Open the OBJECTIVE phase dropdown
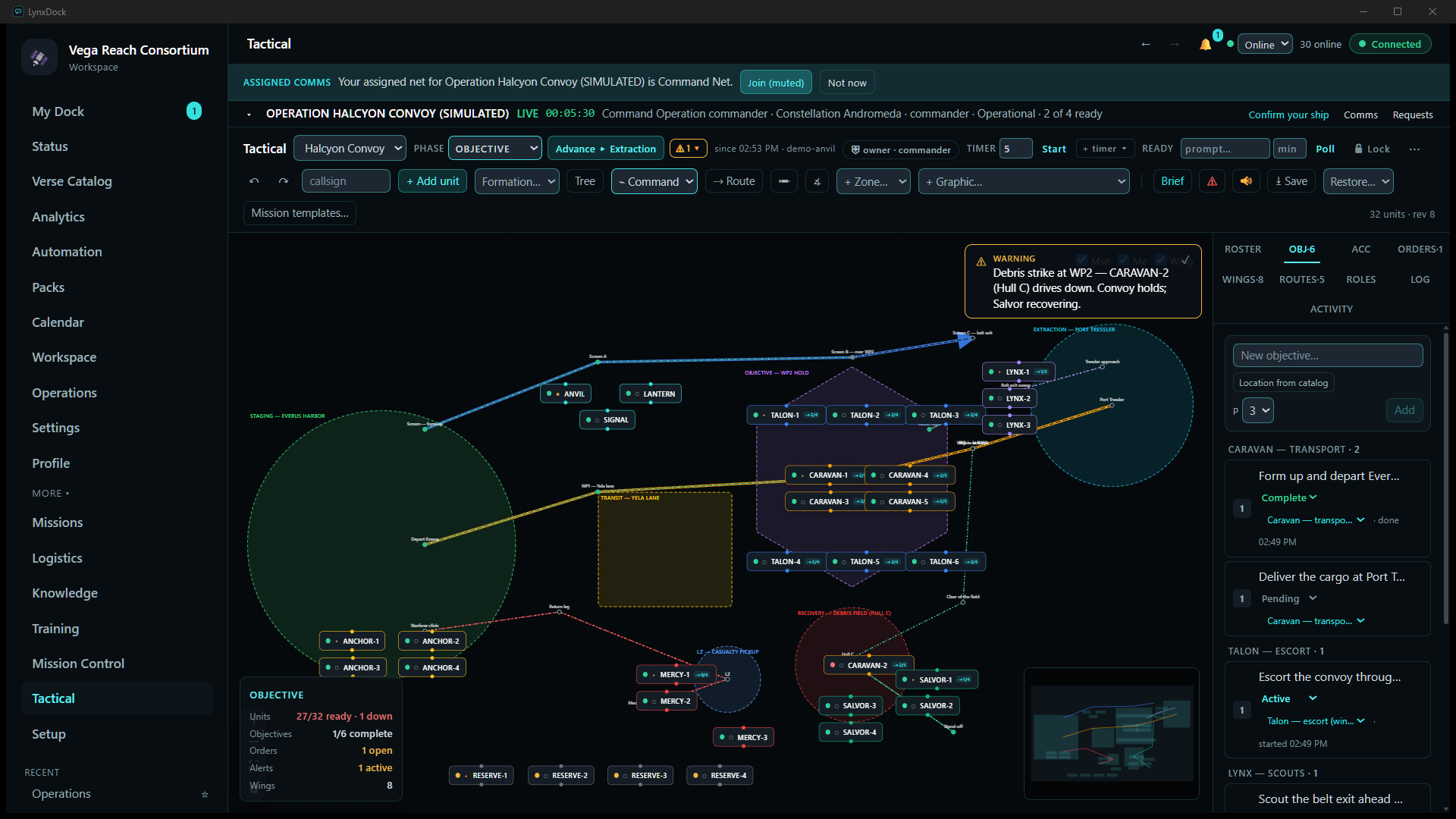The image size is (1456, 819). coord(495,149)
